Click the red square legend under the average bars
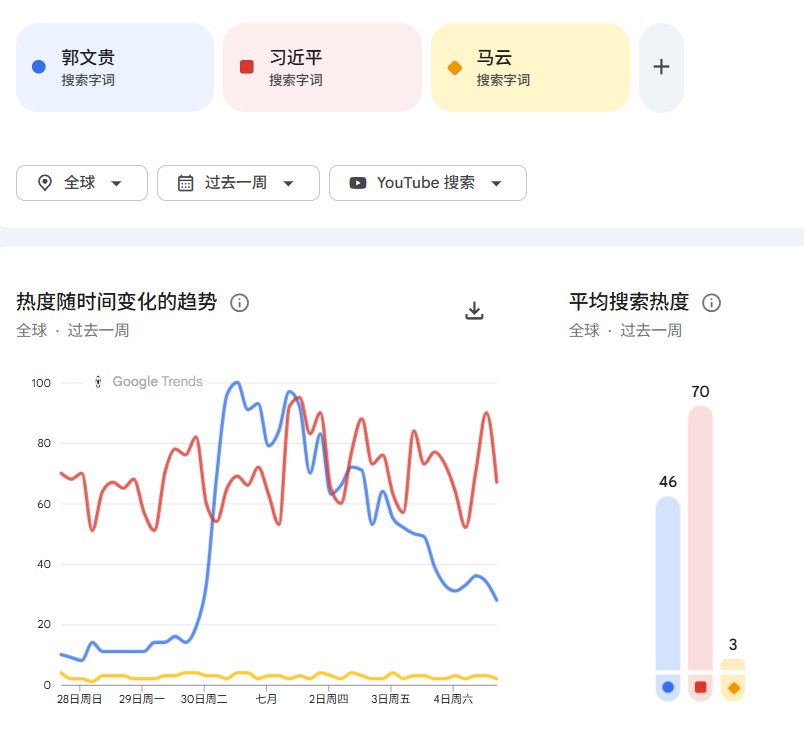 click(700, 687)
